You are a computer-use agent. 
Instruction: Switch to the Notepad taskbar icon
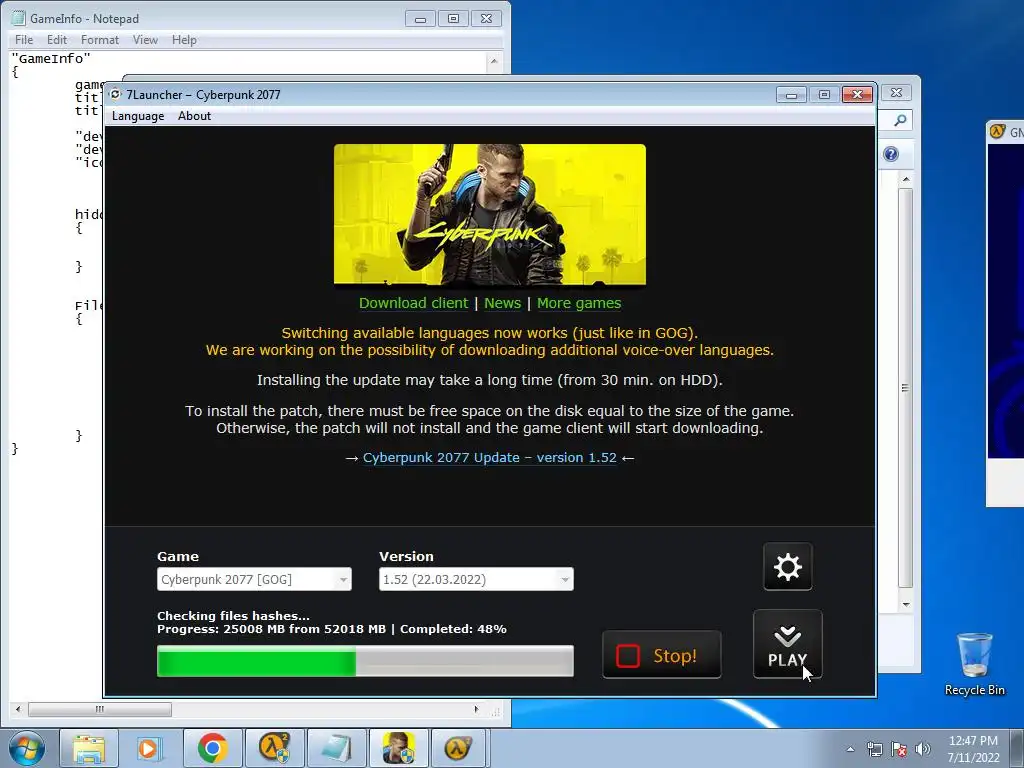point(336,748)
